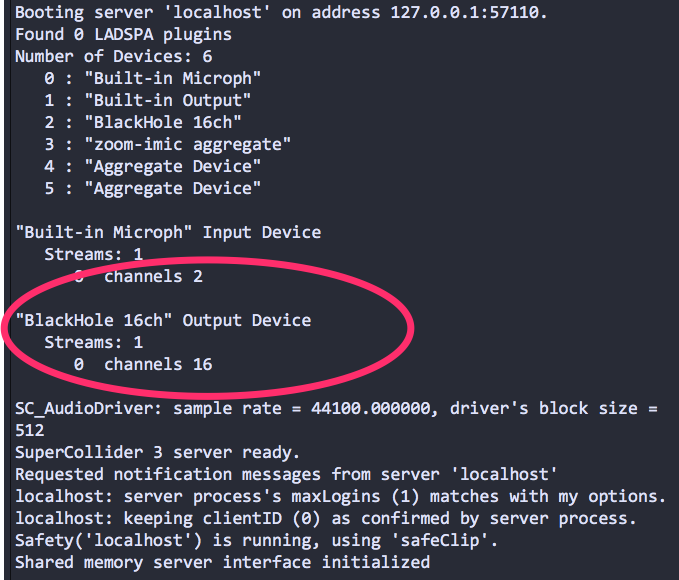The height and width of the screenshot is (580, 679).
Task: Click the 'zoom-imic aggregate' device entry
Action: coord(167,144)
